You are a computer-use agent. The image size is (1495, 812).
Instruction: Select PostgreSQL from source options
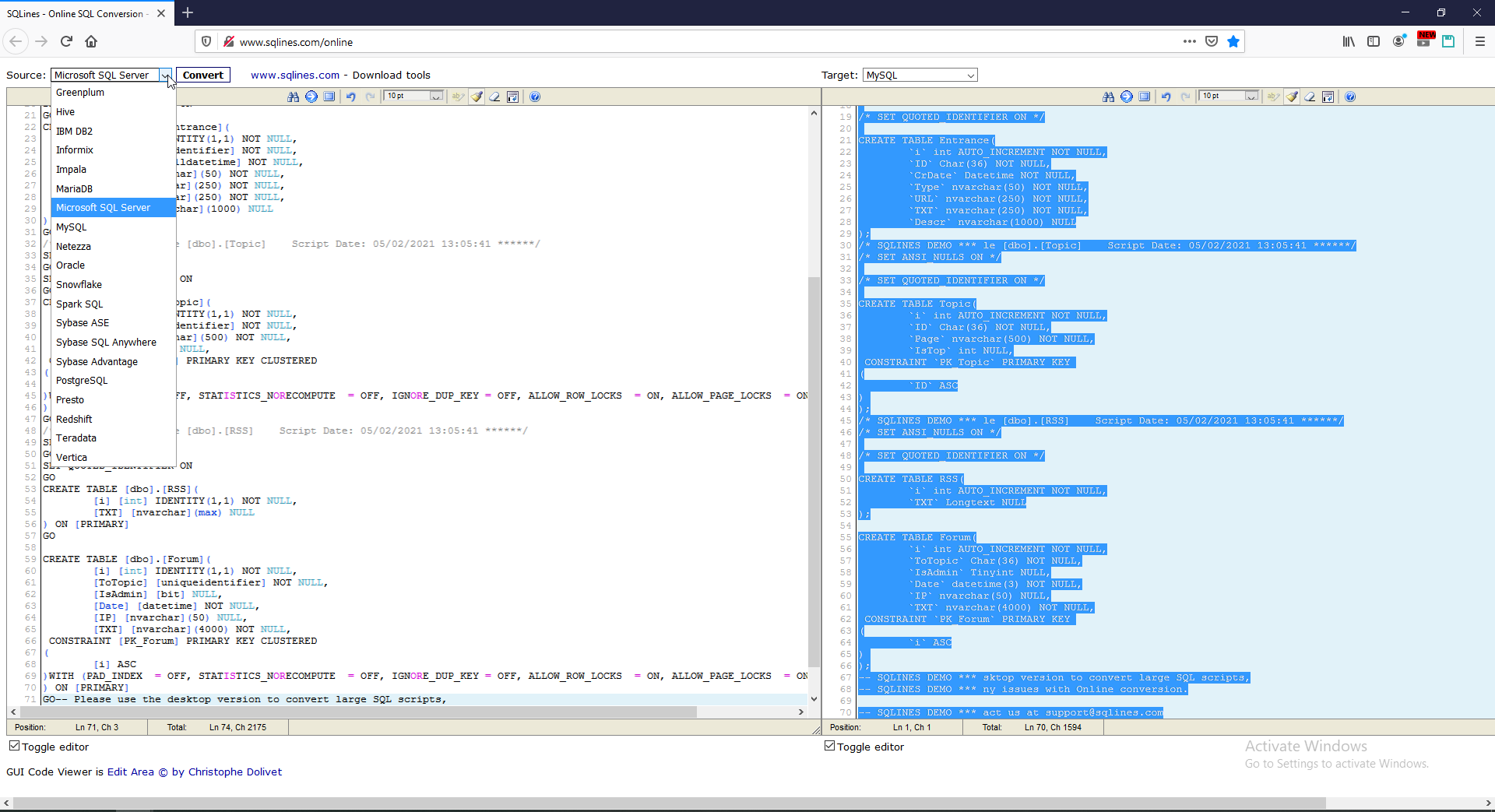click(114, 381)
